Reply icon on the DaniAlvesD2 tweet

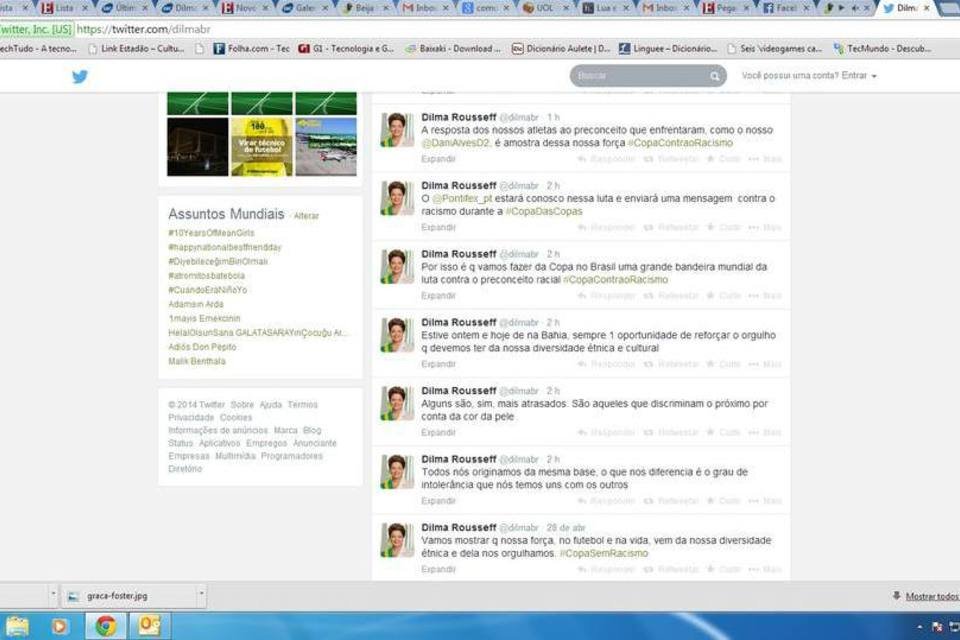(x=582, y=159)
